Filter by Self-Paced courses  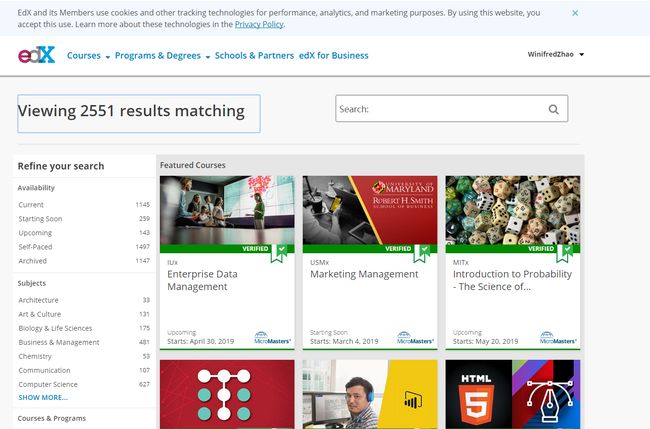[x=84, y=247]
